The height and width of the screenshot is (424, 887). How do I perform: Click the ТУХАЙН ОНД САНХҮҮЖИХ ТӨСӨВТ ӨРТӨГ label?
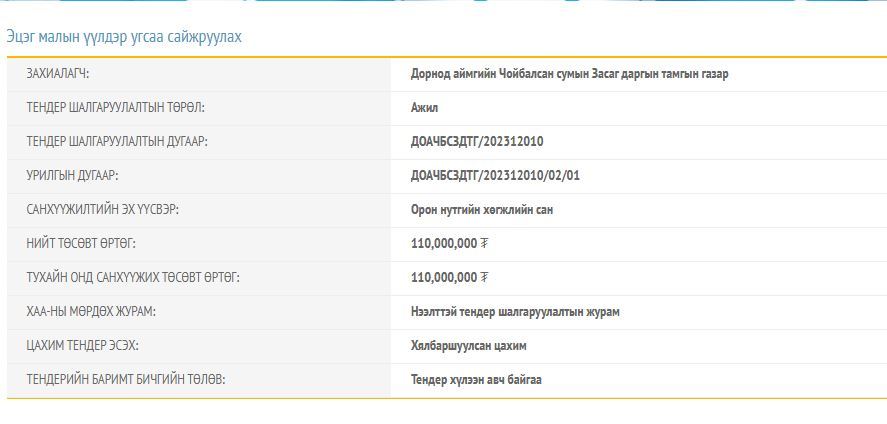tap(133, 278)
